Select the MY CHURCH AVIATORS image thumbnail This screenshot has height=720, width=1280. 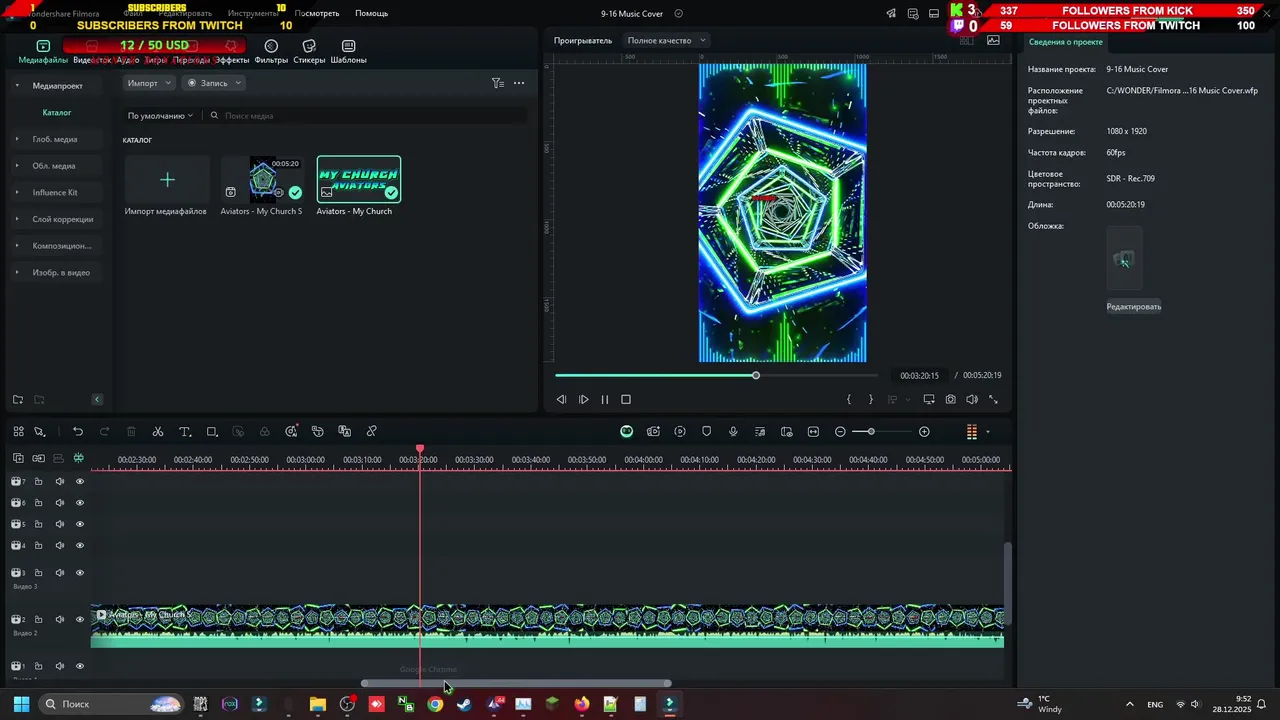coord(358,180)
